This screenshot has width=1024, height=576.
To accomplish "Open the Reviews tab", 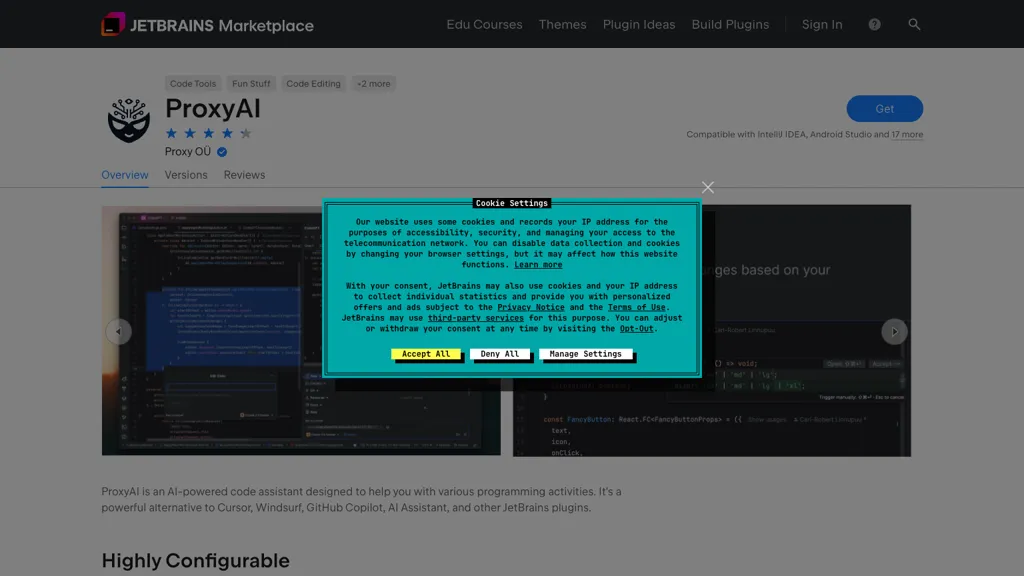I will [244, 174].
